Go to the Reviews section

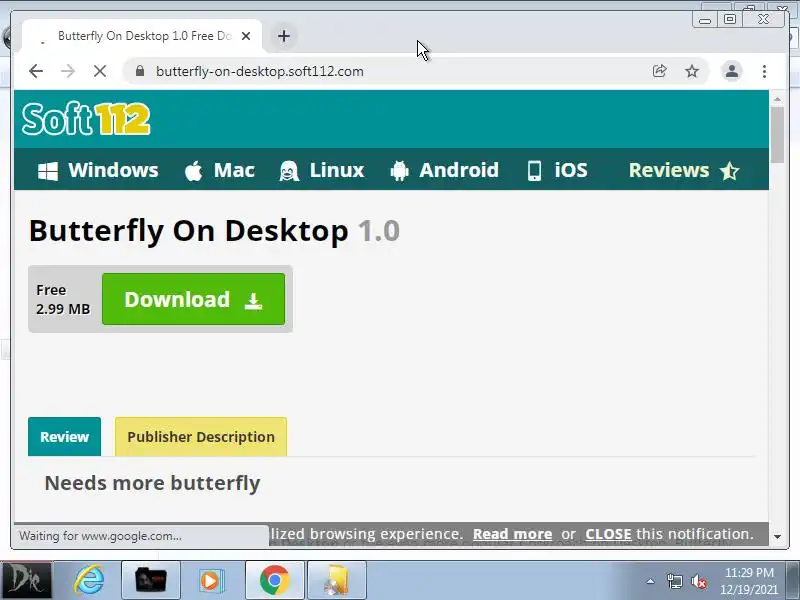click(684, 170)
